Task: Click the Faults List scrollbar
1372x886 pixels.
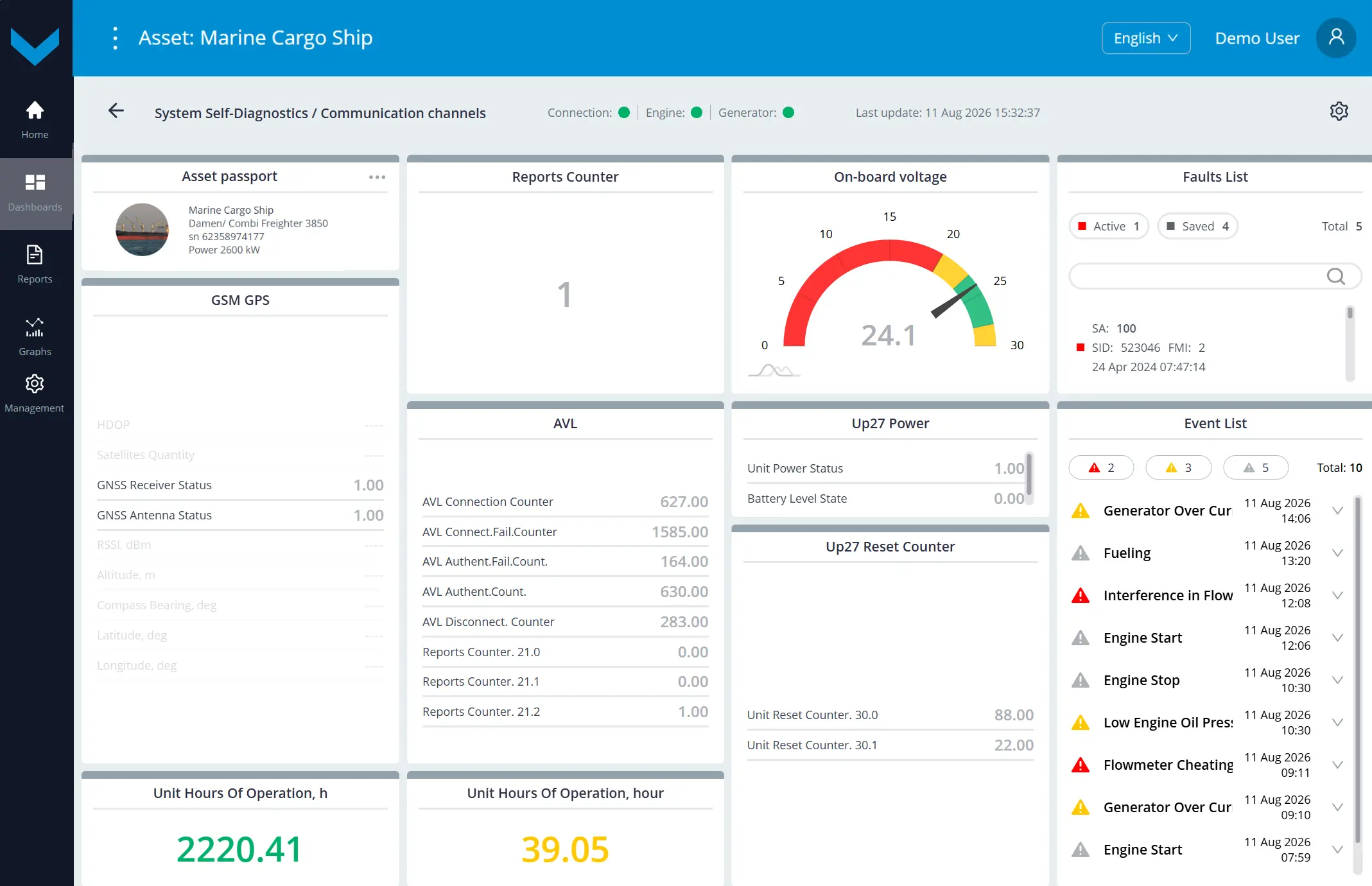Action: coord(1350,343)
